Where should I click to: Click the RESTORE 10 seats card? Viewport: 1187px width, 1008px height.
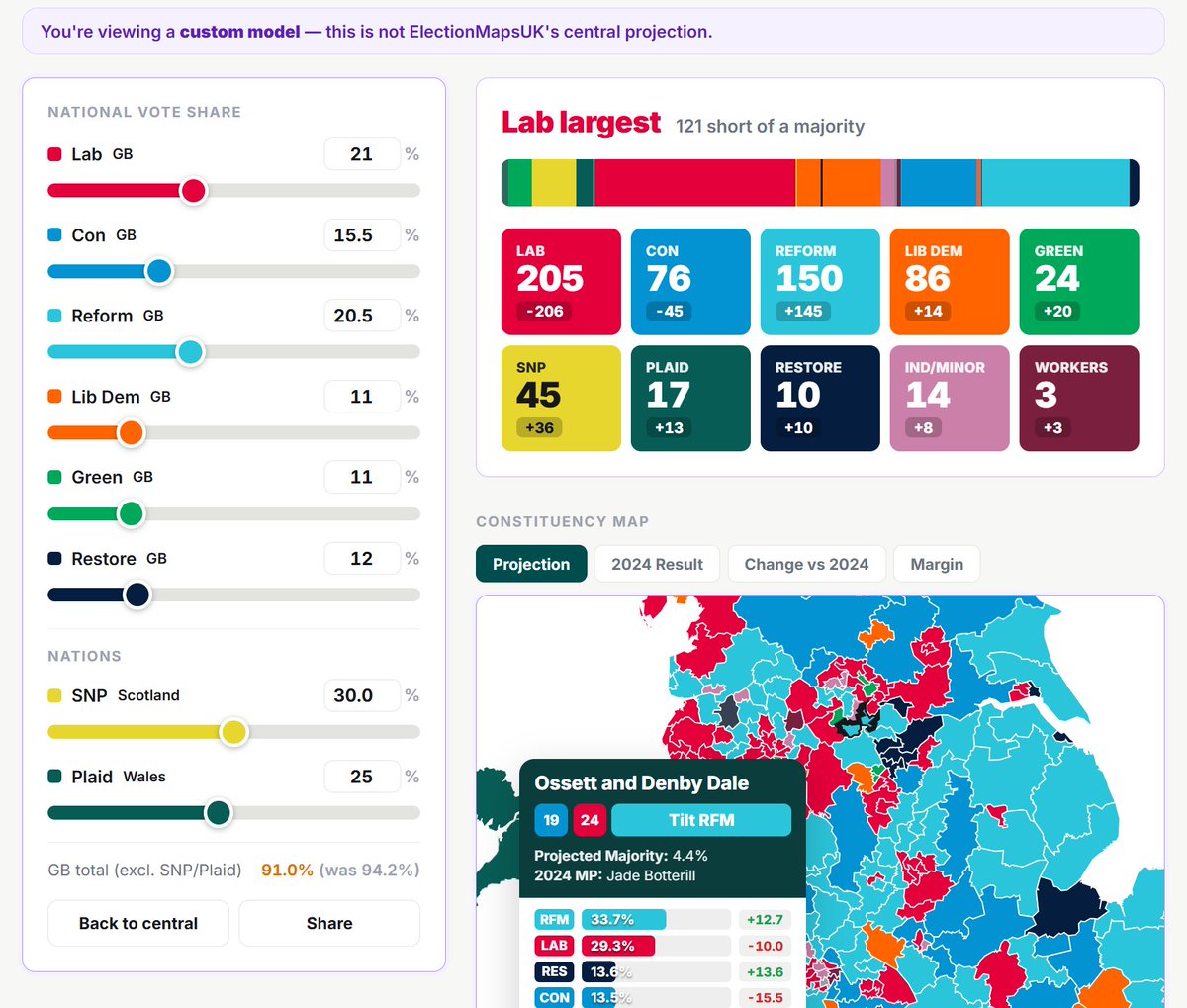click(x=820, y=398)
